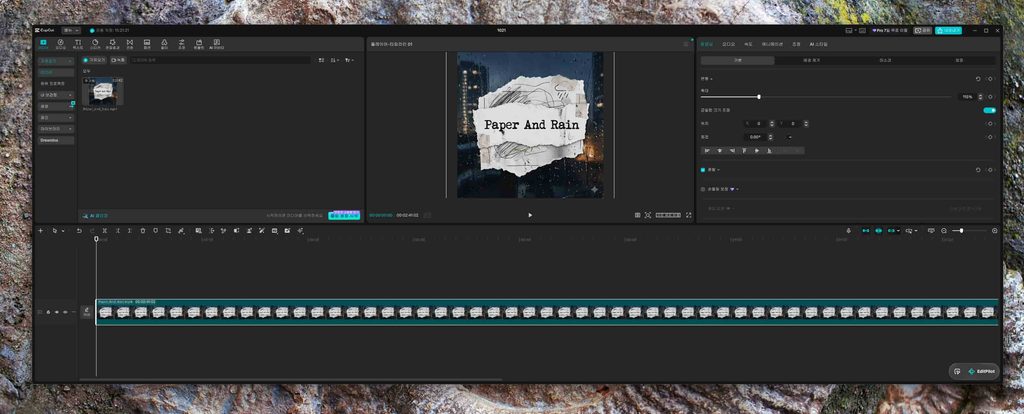Click the fullscreen preview icon
This screenshot has height=414, width=1024.
pos(688,215)
